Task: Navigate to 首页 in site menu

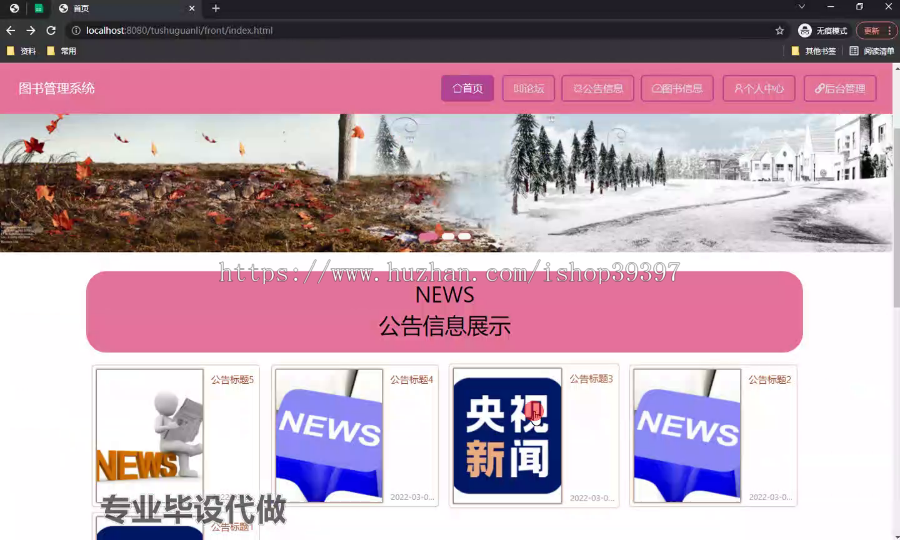Action: [467, 88]
